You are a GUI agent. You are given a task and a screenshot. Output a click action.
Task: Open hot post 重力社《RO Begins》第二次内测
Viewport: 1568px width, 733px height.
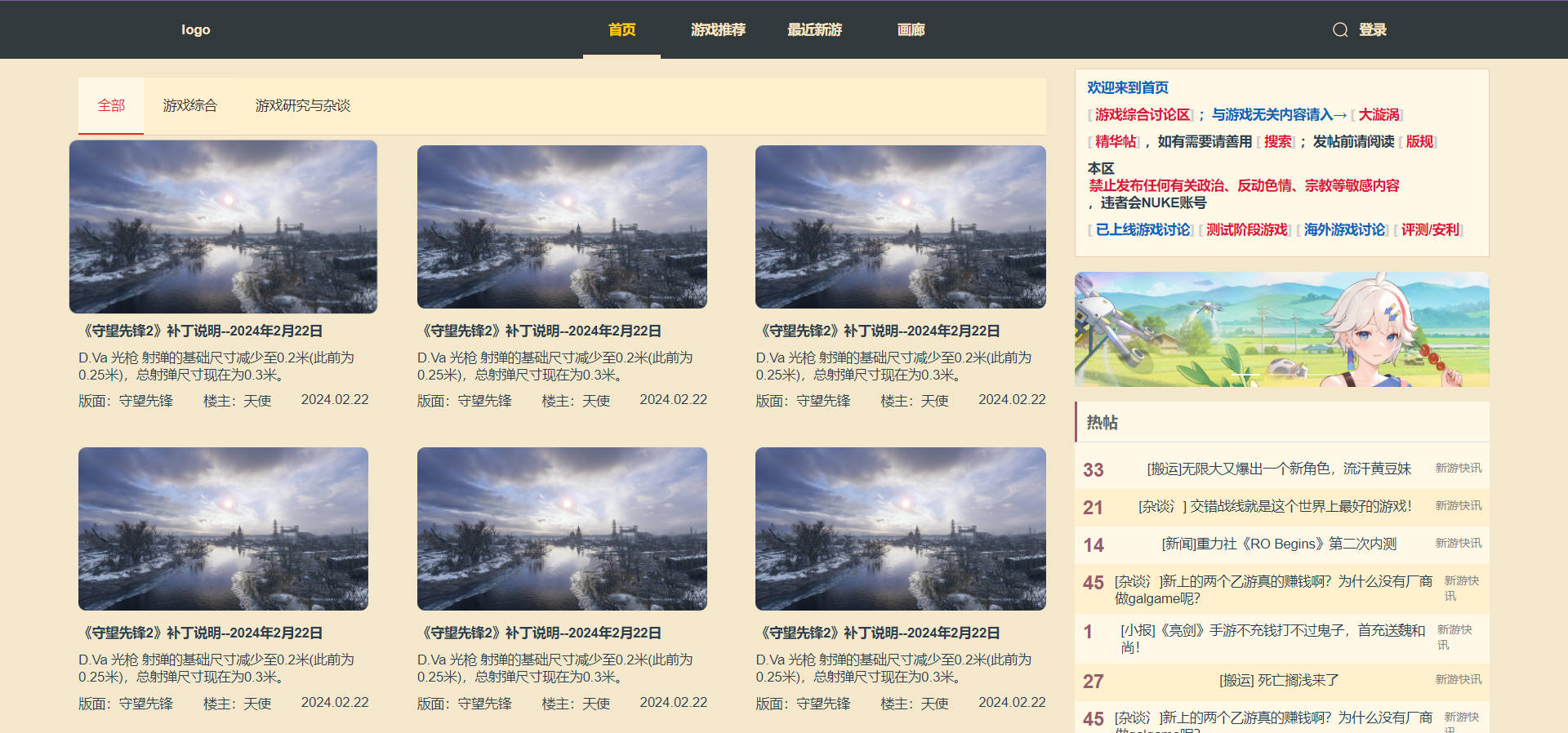pos(1279,544)
